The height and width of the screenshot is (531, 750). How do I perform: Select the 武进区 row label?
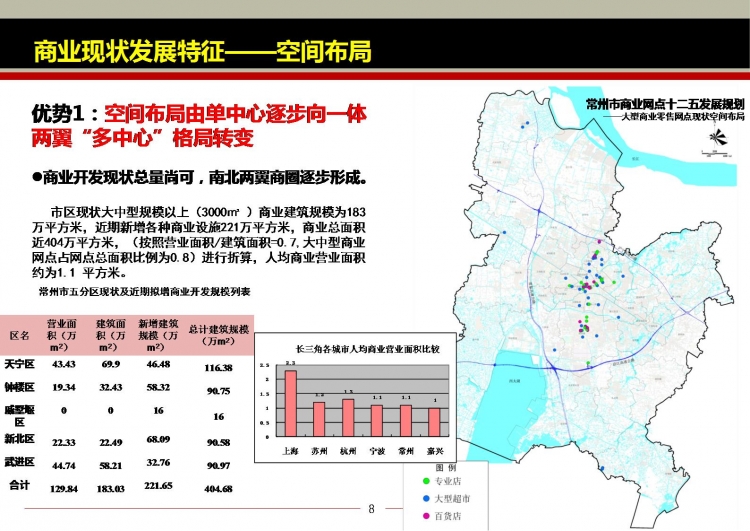tap(20, 462)
